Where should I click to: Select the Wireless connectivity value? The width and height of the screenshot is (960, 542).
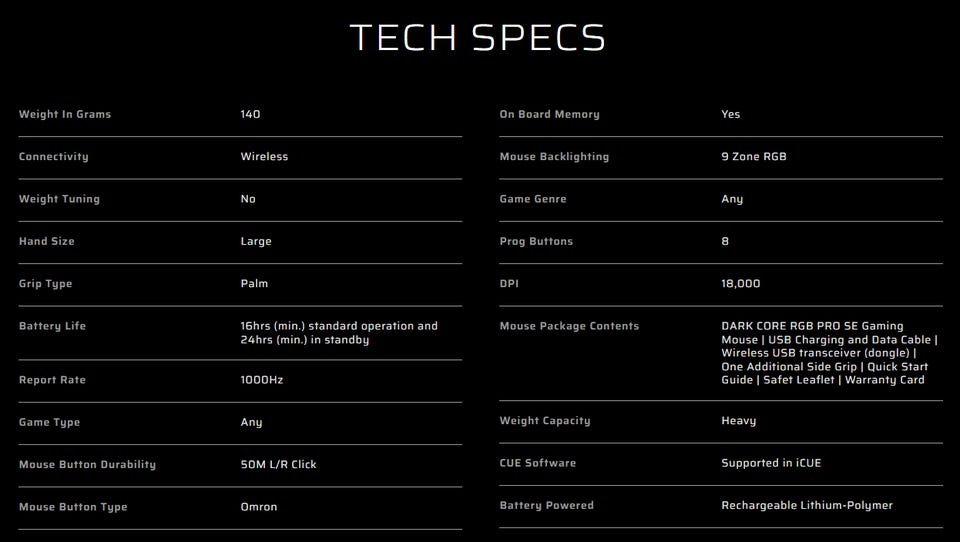pyautogui.click(x=264, y=157)
